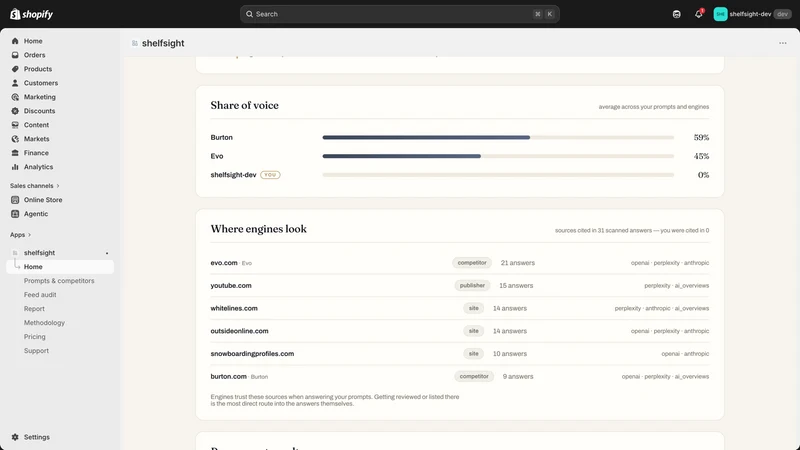Click the Agentic channel icon
800x450 pixels.
(x=15, y=214)
